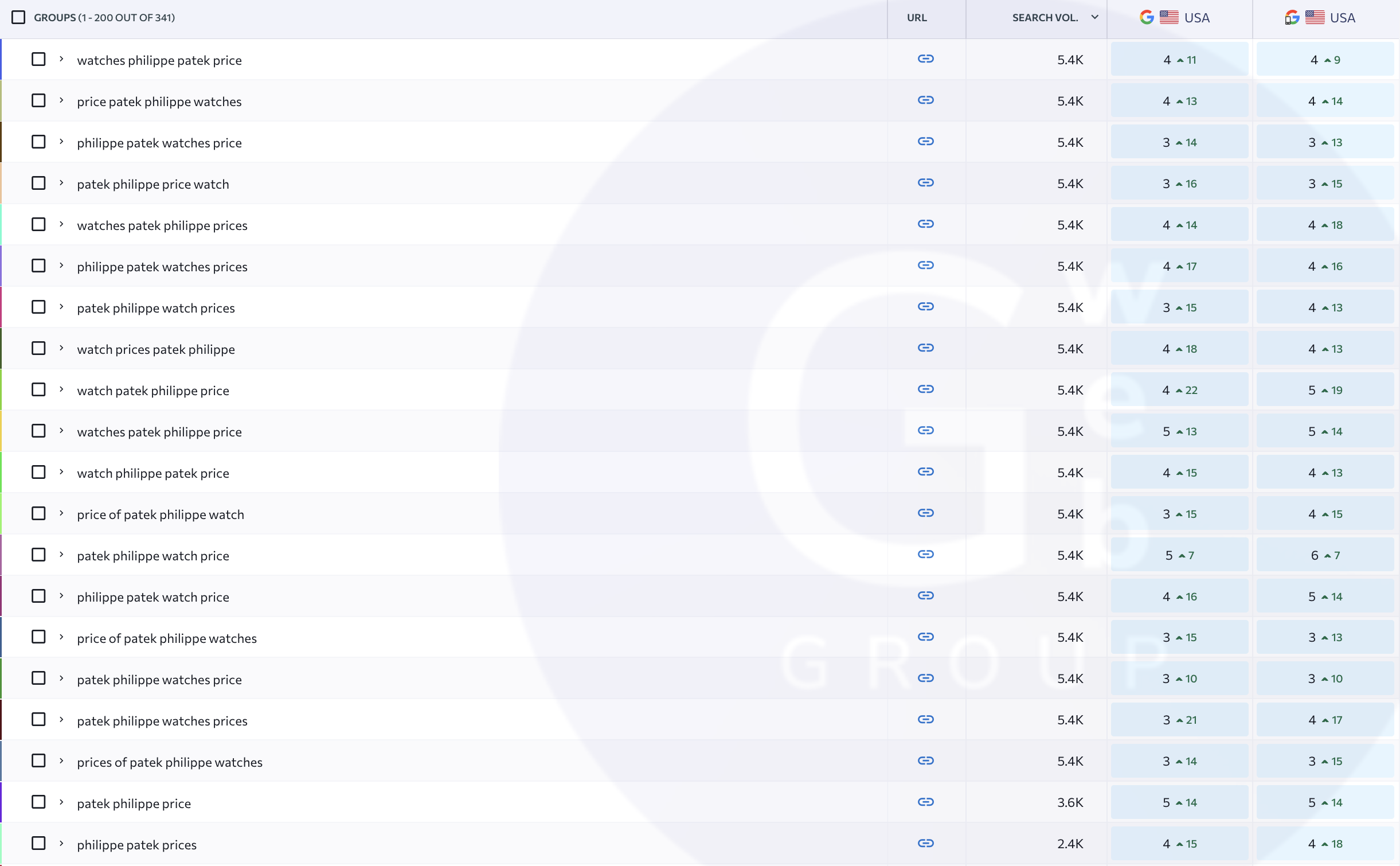
Task: Click the URL column header
Action: (x=916, y=18)
